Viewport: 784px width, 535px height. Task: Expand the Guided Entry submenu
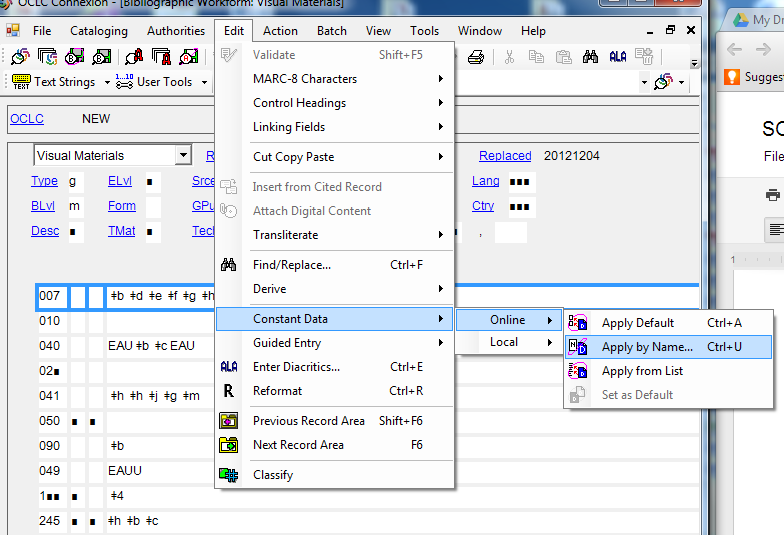pyautogui.click(x=440, y=342)
